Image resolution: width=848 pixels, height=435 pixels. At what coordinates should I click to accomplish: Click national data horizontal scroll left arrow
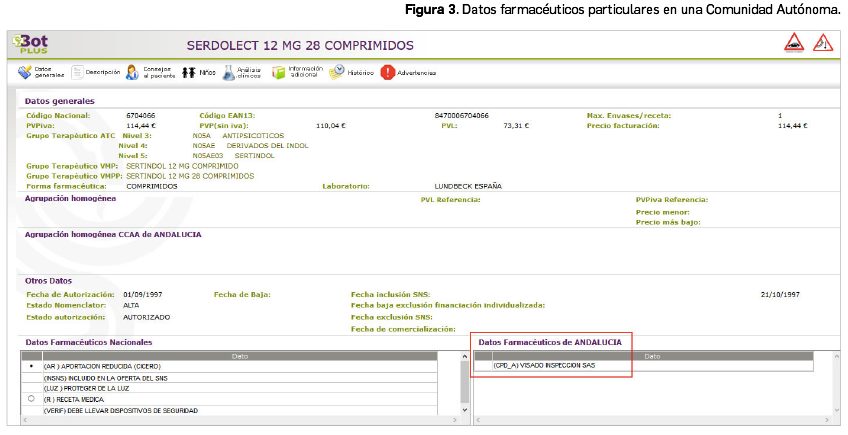coord(24,420)
